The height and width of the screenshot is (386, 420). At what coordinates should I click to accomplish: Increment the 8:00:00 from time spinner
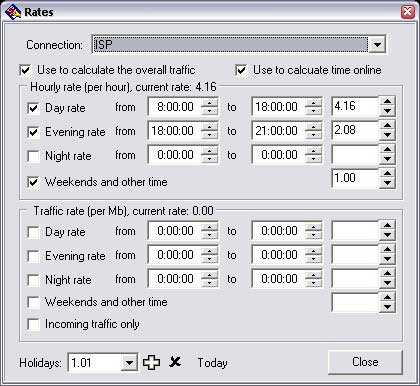pos(210,103)
